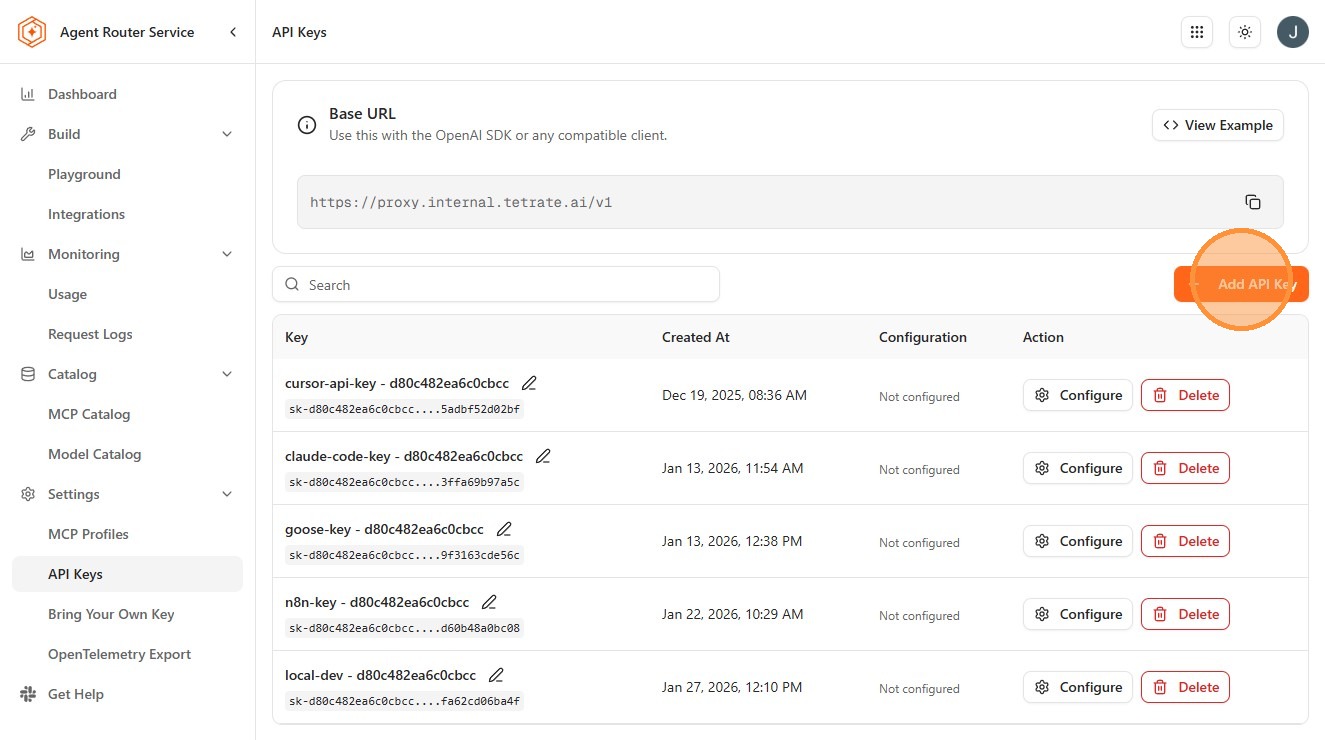This screenshot has width=1325, height=740.
Task: Collapse the sidebar with the chevron arrow
Action: coord(233,32)
